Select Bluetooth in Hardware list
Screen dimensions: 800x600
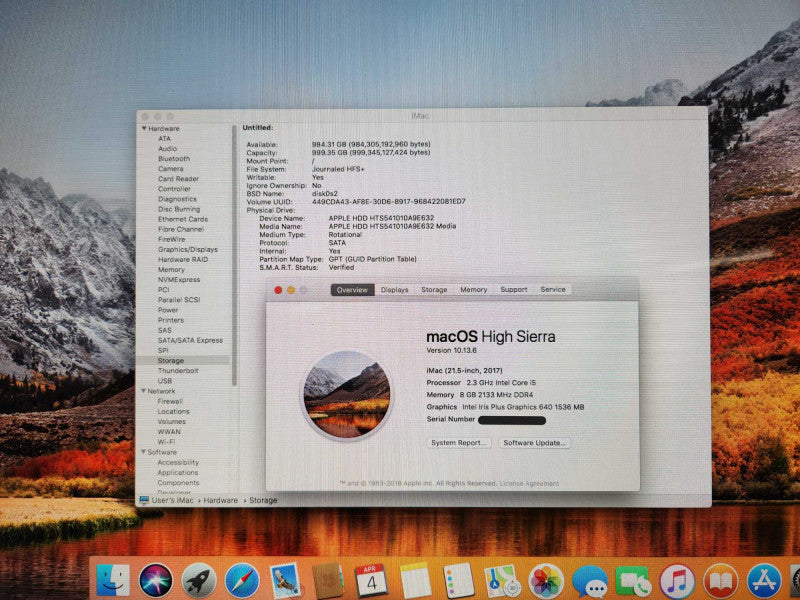pos(174,159)
